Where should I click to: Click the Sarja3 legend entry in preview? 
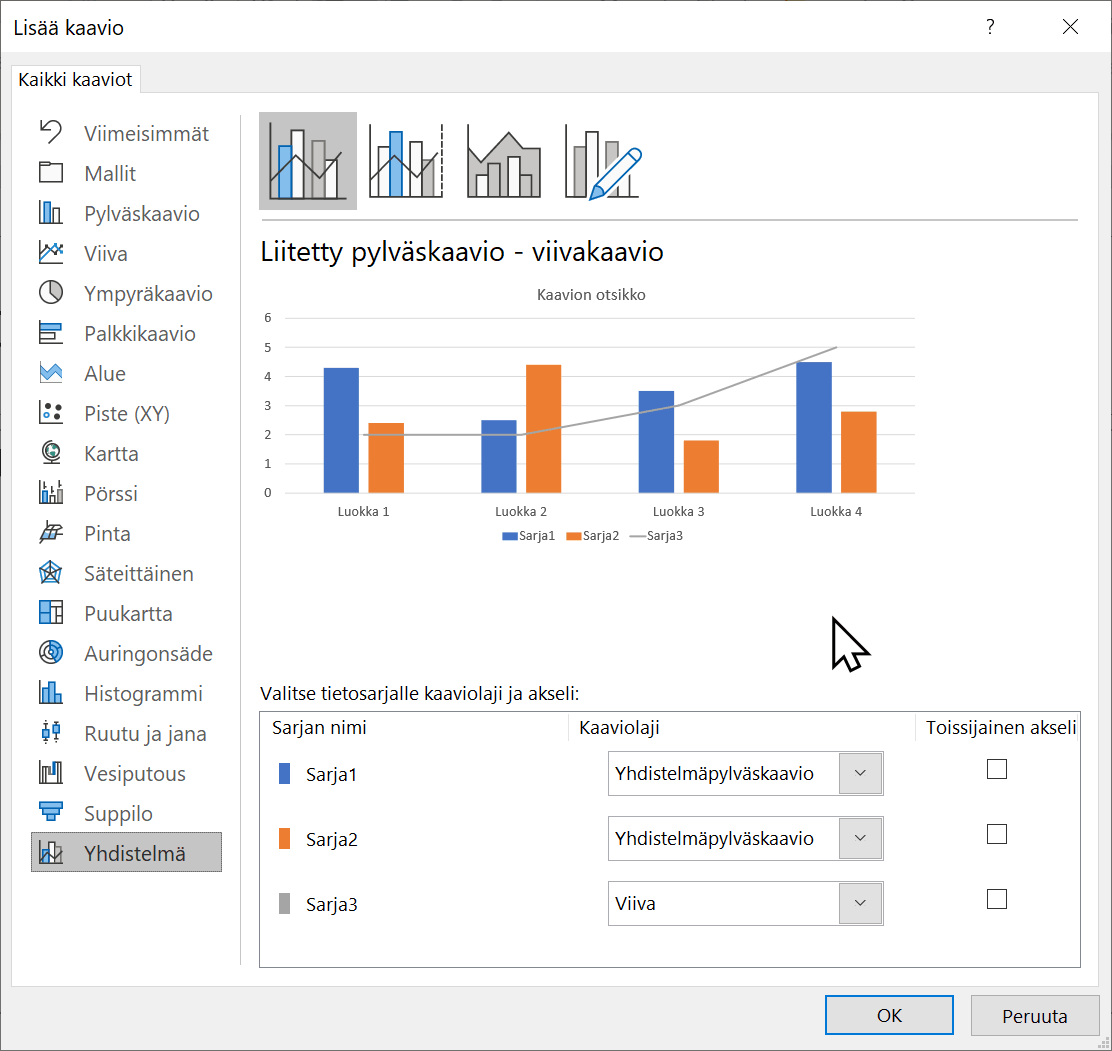656,535
